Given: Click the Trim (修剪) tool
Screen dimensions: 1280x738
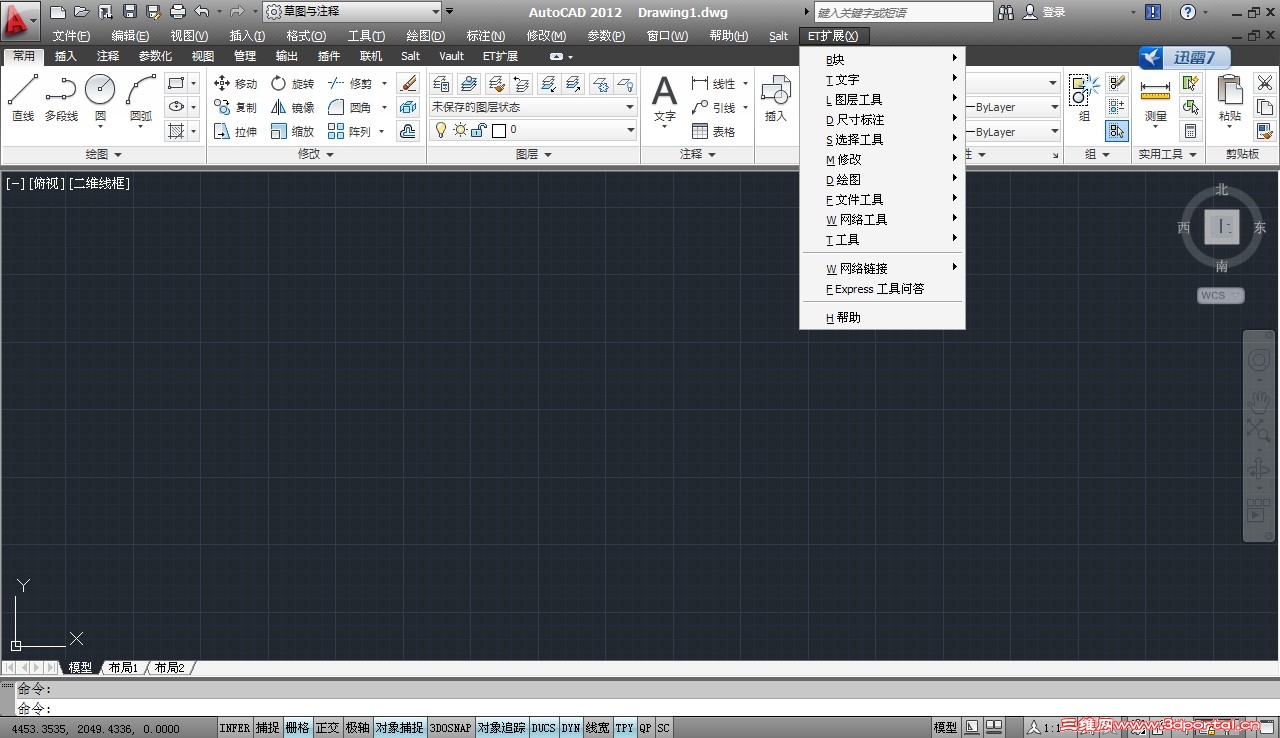Looking at the screenshot, I should pos(350,84).
